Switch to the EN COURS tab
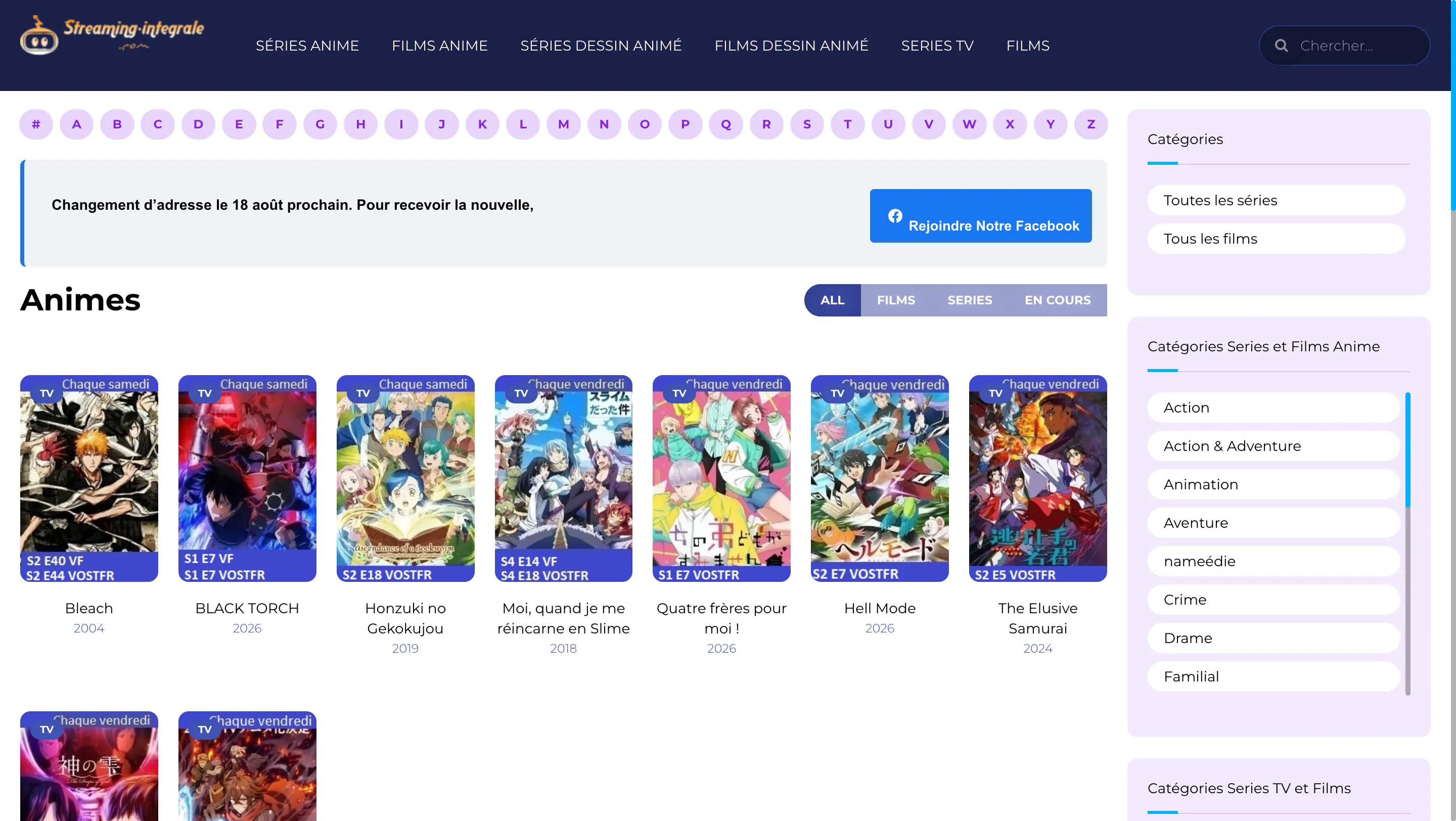 tap(1058, 300)
